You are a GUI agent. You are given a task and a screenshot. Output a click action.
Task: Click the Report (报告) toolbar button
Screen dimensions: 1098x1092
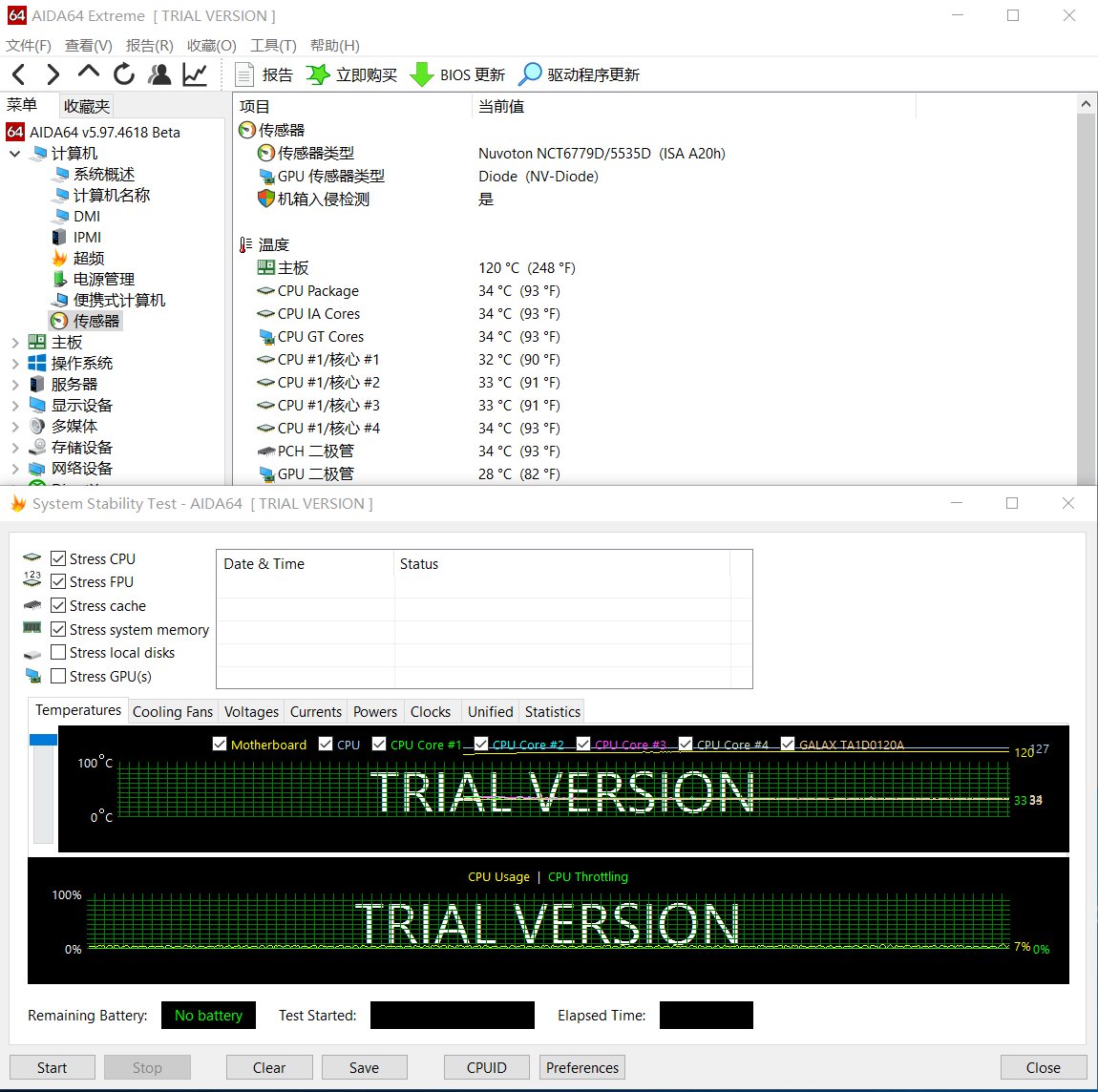(x=264, y=74)
